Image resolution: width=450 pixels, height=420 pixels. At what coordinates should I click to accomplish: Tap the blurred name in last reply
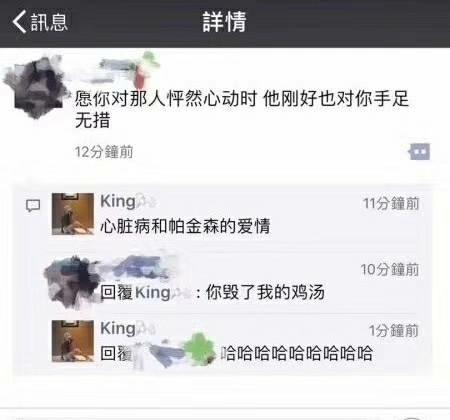click(173, 352)
